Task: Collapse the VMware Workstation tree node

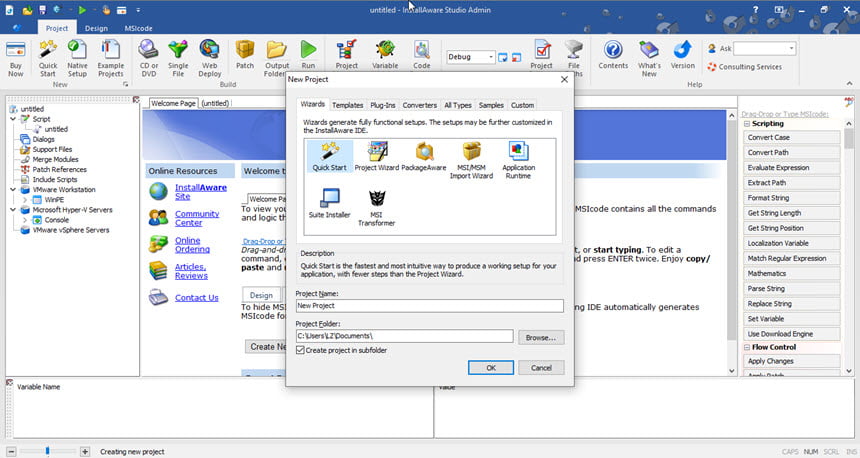Action: click(x=13, y=190)
